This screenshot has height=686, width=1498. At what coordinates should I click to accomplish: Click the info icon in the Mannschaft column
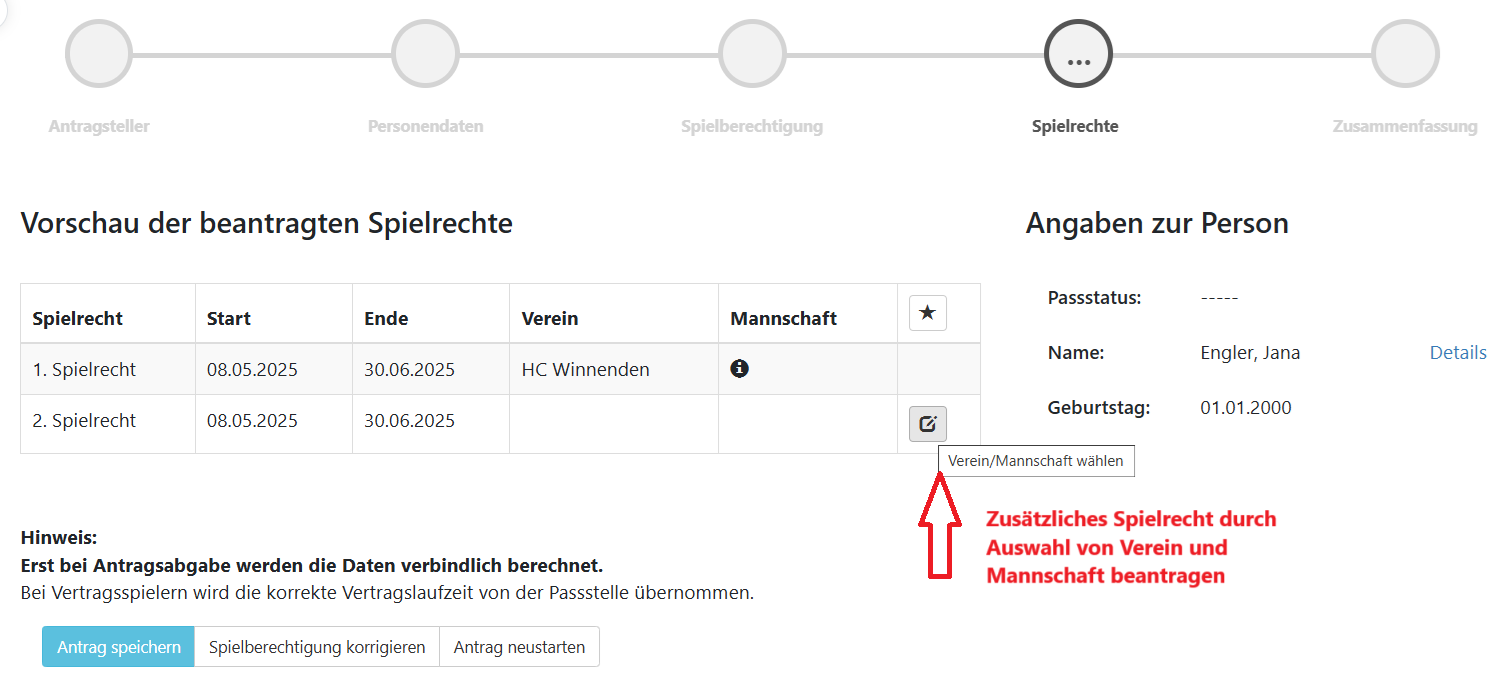pyautogui.click(x=739, y=369)
